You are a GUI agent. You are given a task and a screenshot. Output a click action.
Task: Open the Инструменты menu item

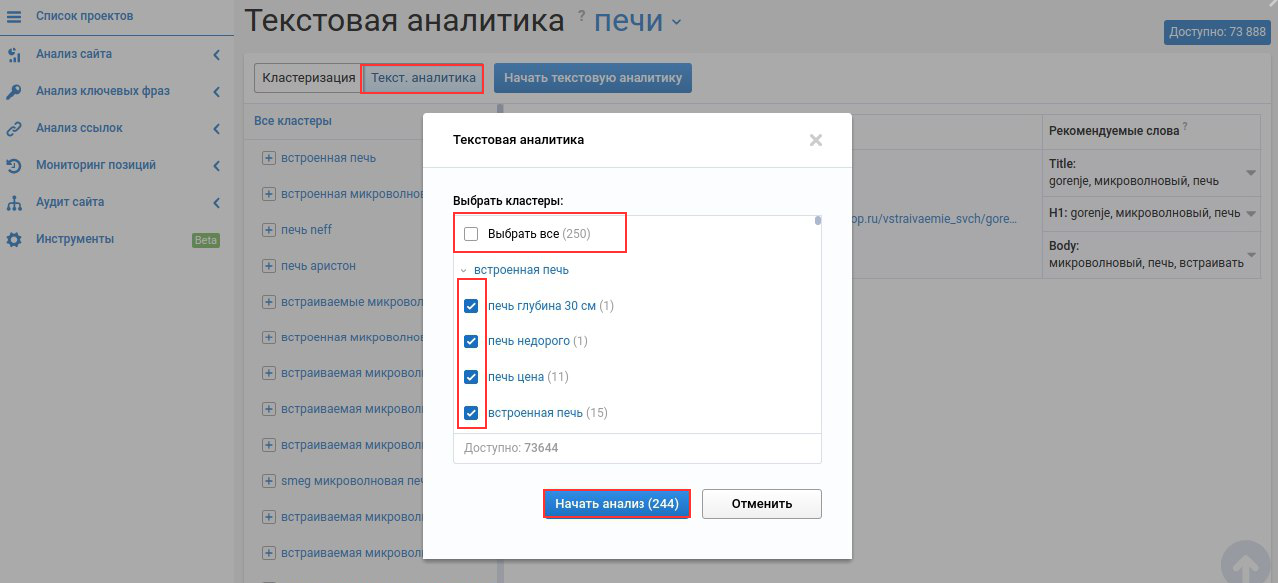[75, 239]
